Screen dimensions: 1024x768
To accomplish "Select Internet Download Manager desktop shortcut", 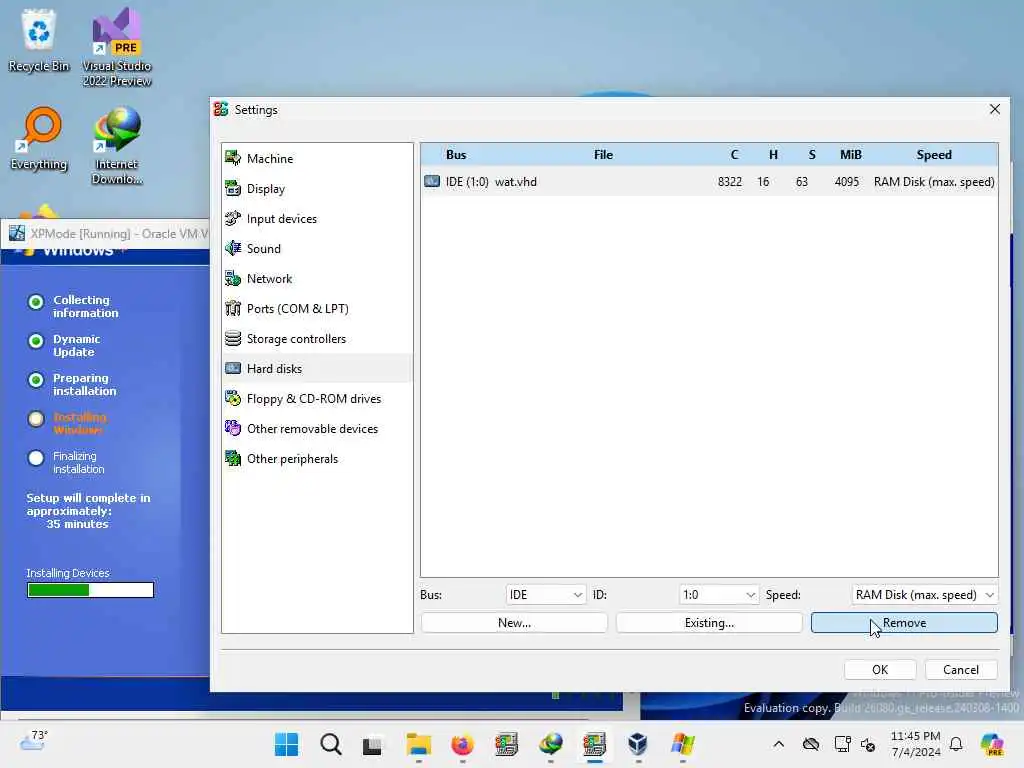I will coord(117,146).
